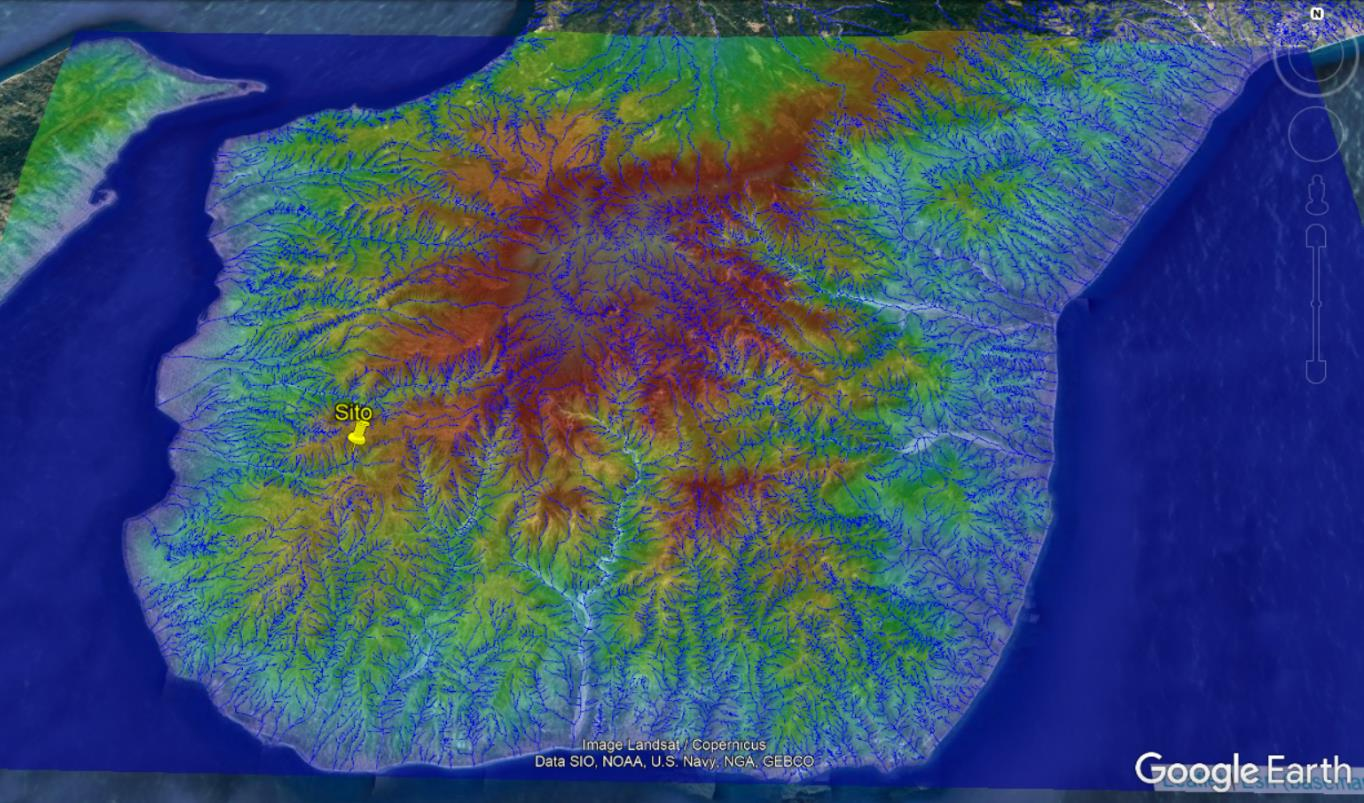This screenshot has width=1364, height=803.
Task: Click zoom out at bottom of zoom slider
Action: click(1316, 372)
